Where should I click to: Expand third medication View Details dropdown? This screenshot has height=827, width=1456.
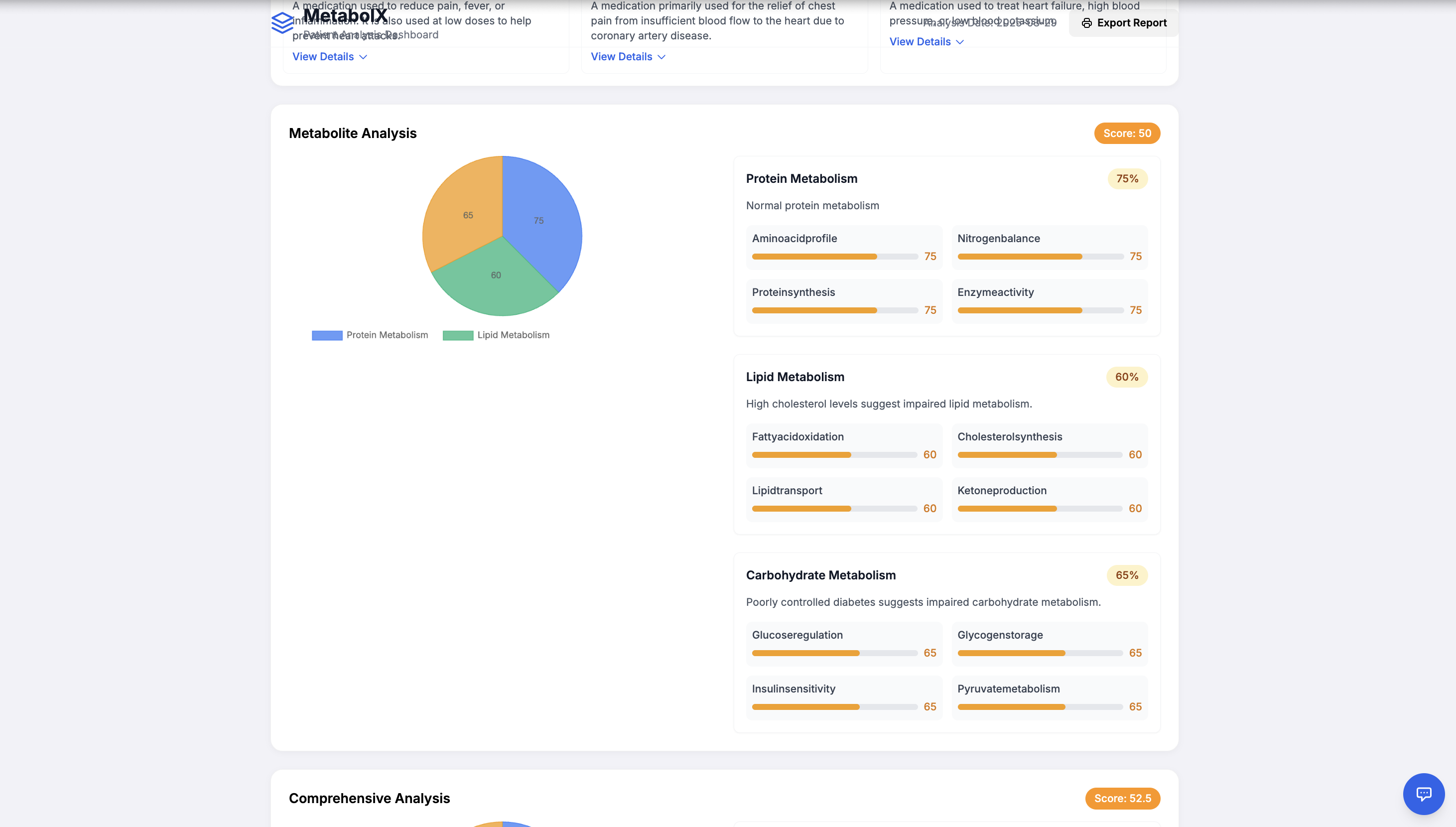coord(926,42)
